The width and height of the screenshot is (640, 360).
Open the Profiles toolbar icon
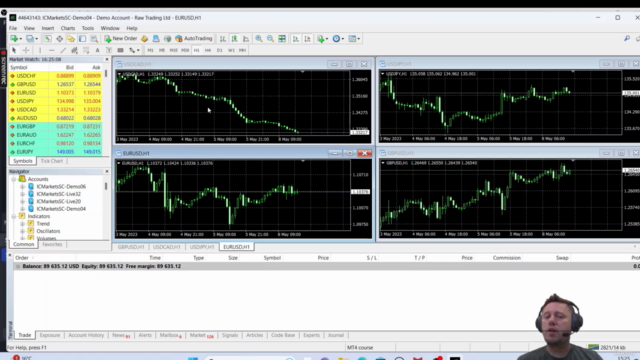click(31, 39)
